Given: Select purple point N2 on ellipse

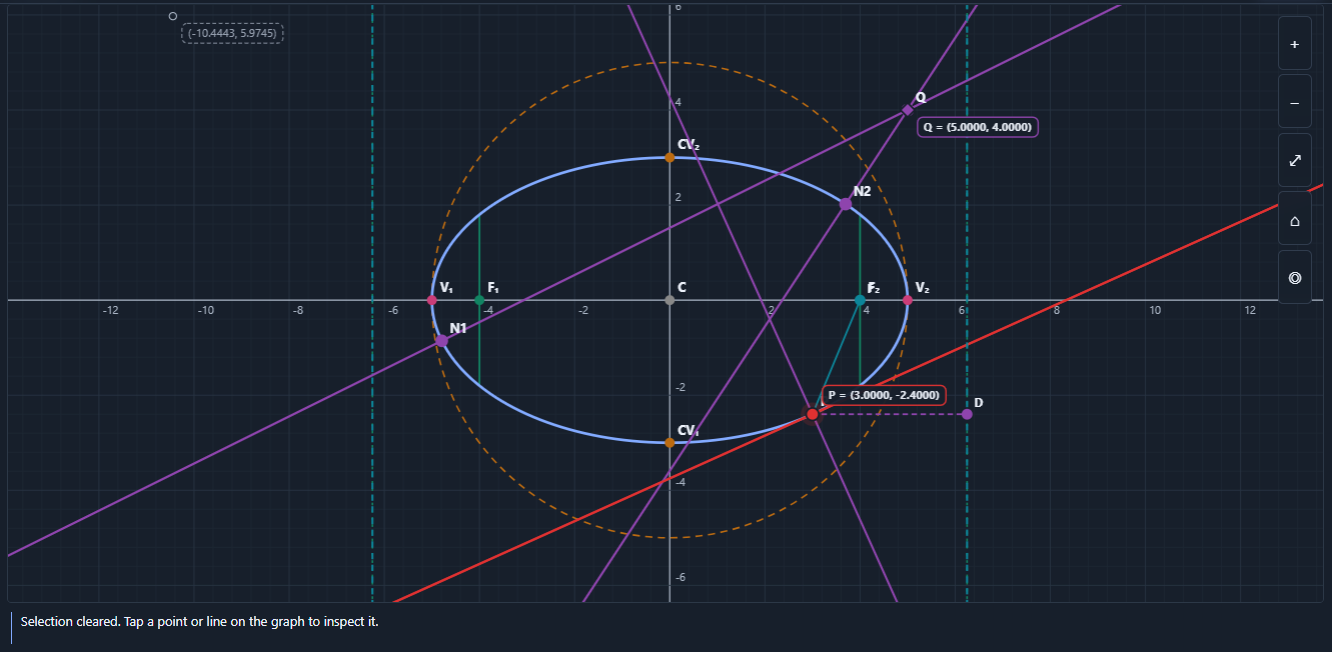Looking at the screenshot, I should coord(845,204).
